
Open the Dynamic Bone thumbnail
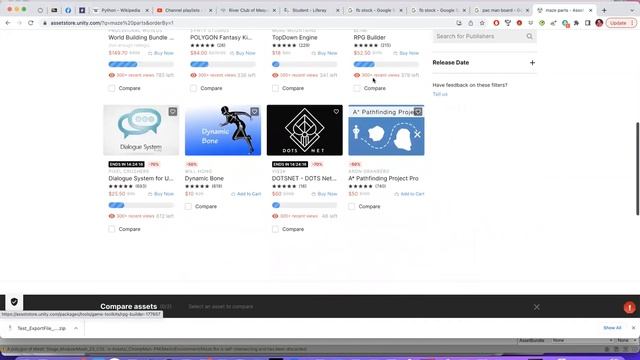click(223, 130)
